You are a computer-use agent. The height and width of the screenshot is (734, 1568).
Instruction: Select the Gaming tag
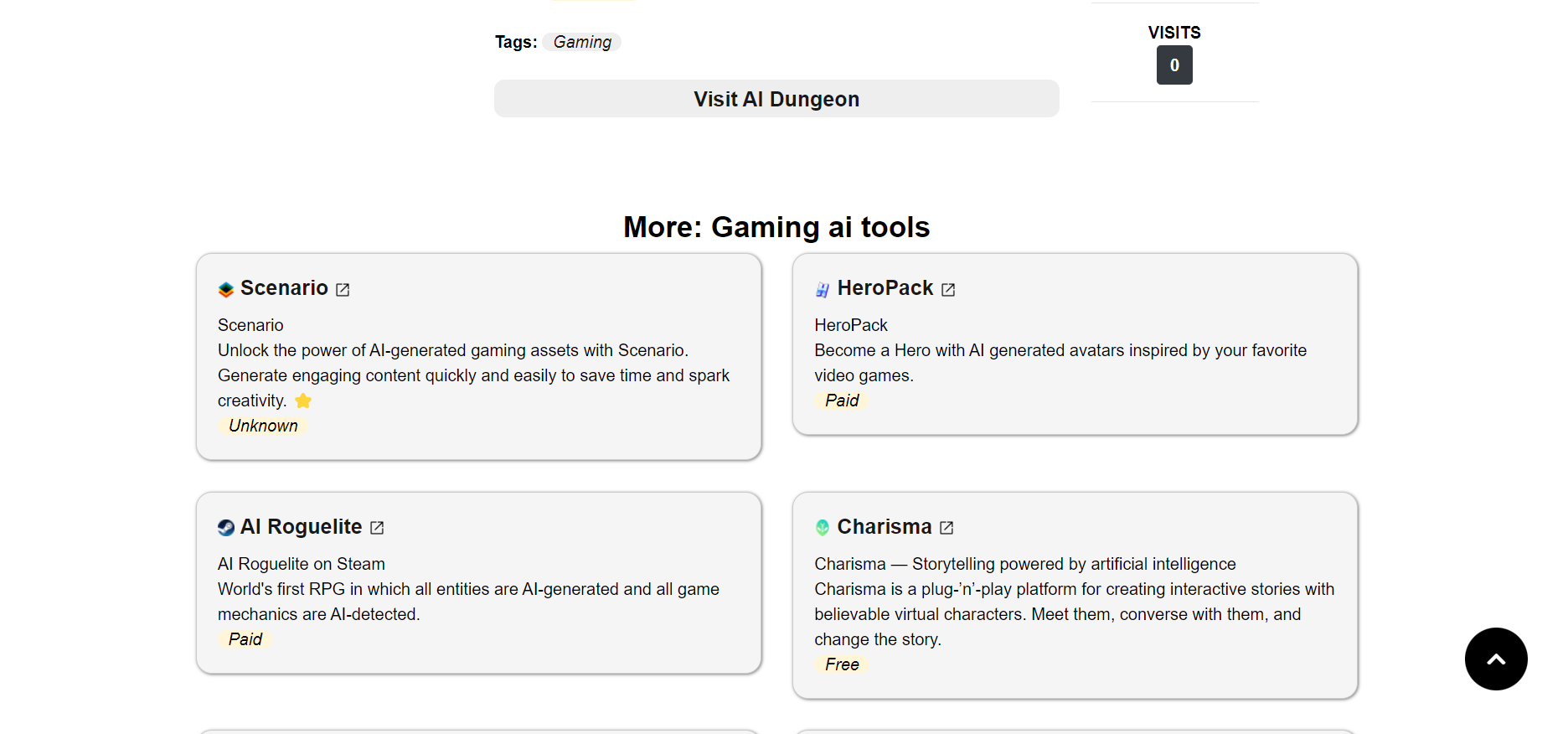pyautogui.click(x=582, y=42)
